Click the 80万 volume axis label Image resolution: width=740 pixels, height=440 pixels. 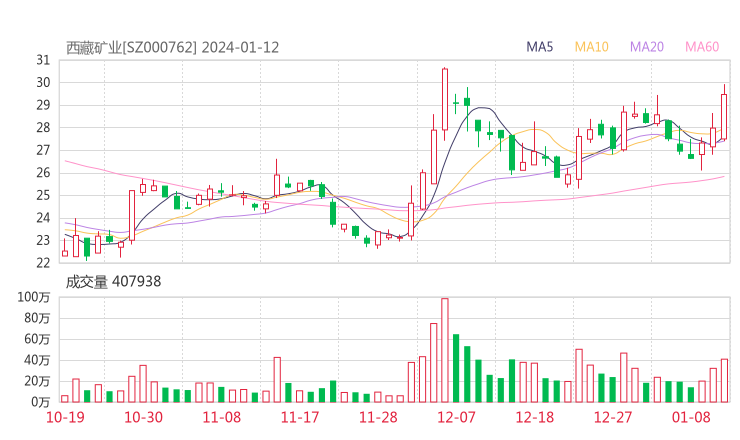[37, 318]
